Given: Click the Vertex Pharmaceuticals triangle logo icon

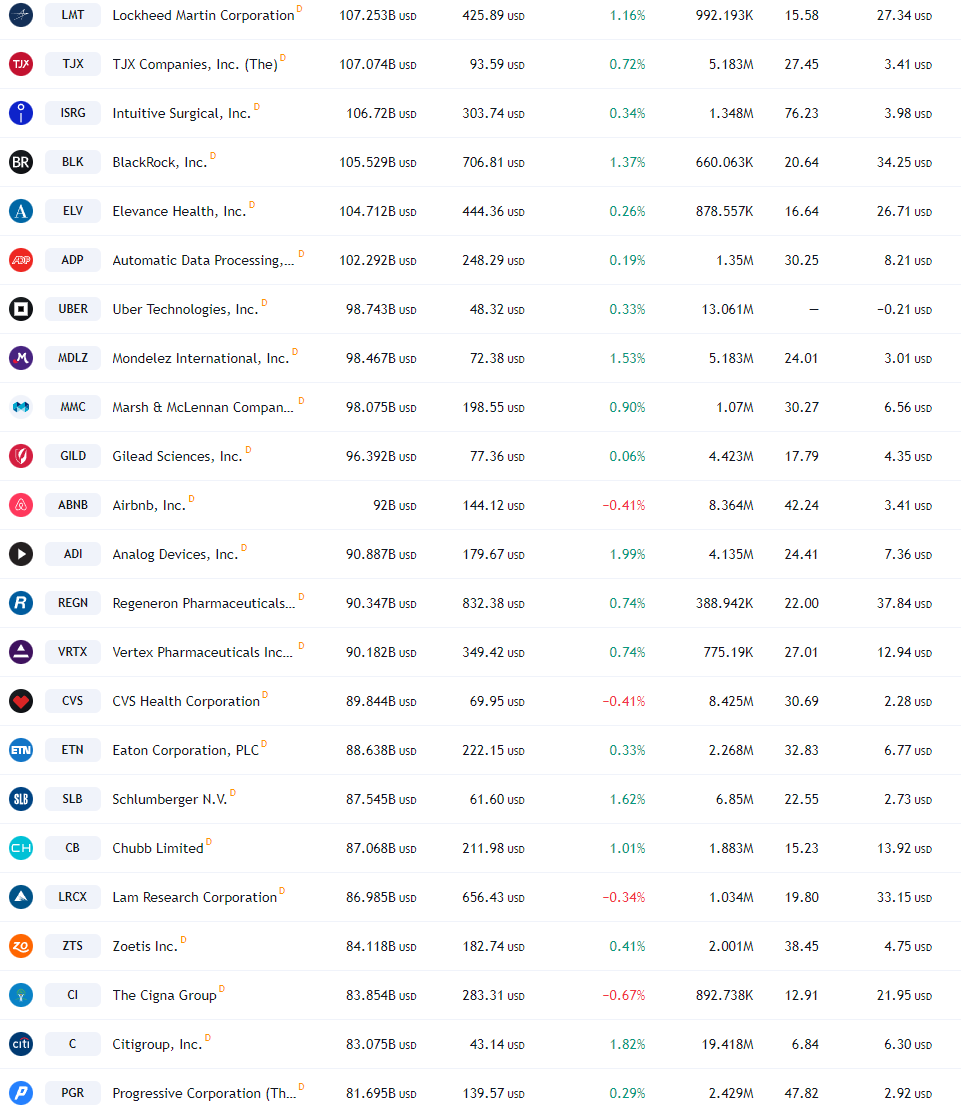Looking at the screenshot, I should coord(21,652).
